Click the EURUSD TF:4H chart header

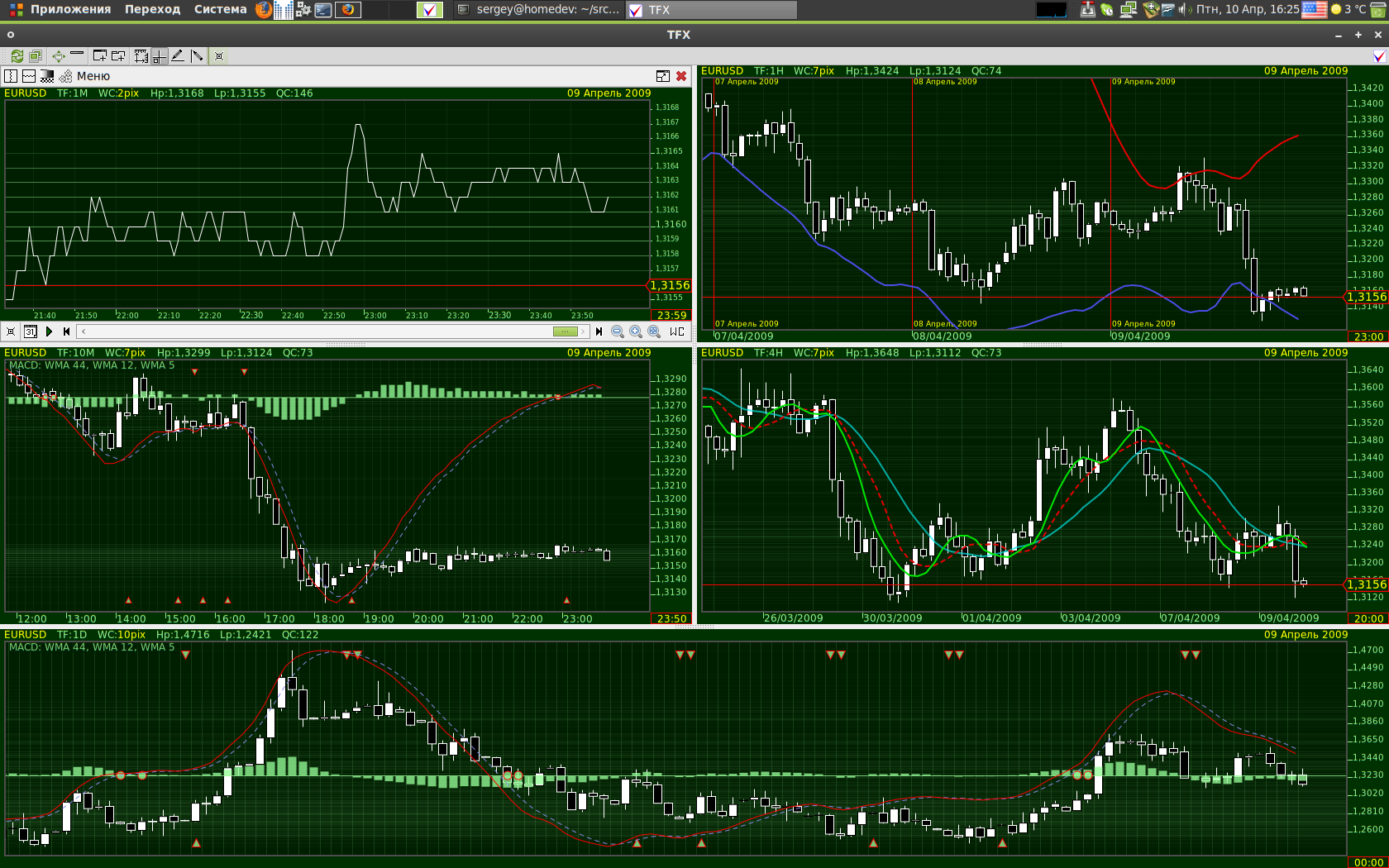(852, 353)
